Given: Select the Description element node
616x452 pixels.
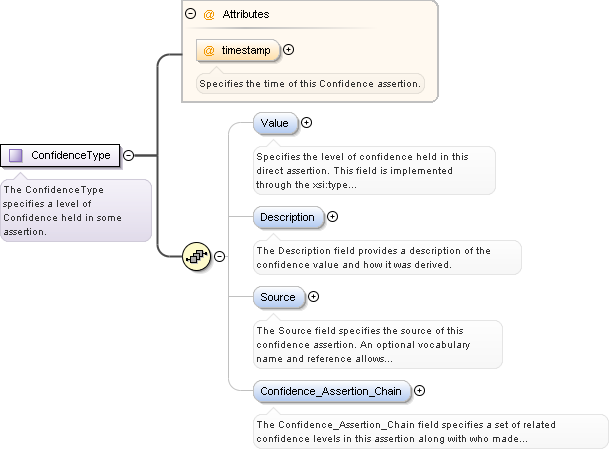Looking at the screenshot, I should pyautogui.click(x=288, y=216).
